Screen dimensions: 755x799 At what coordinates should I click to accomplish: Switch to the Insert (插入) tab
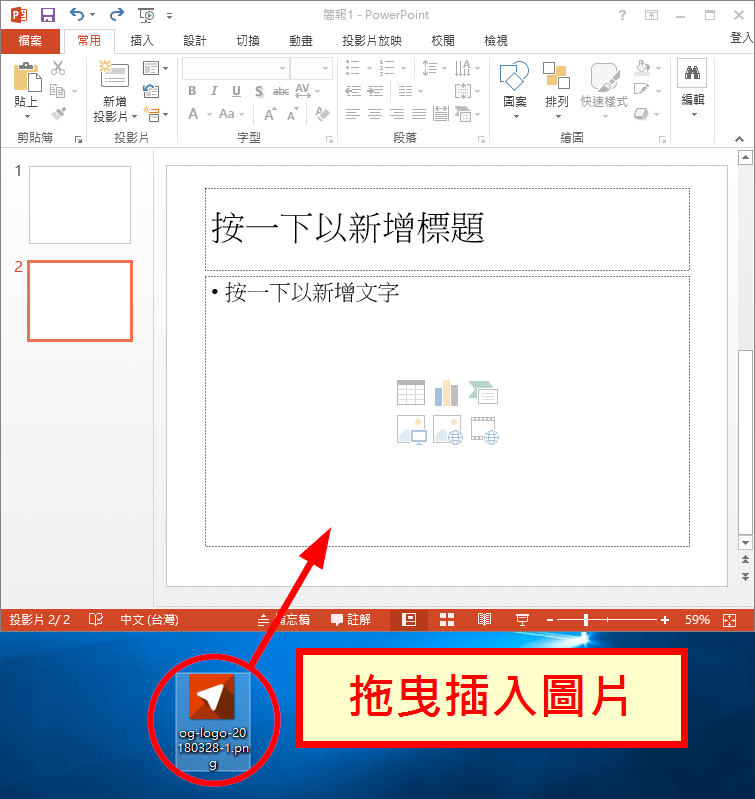[142, 41]
